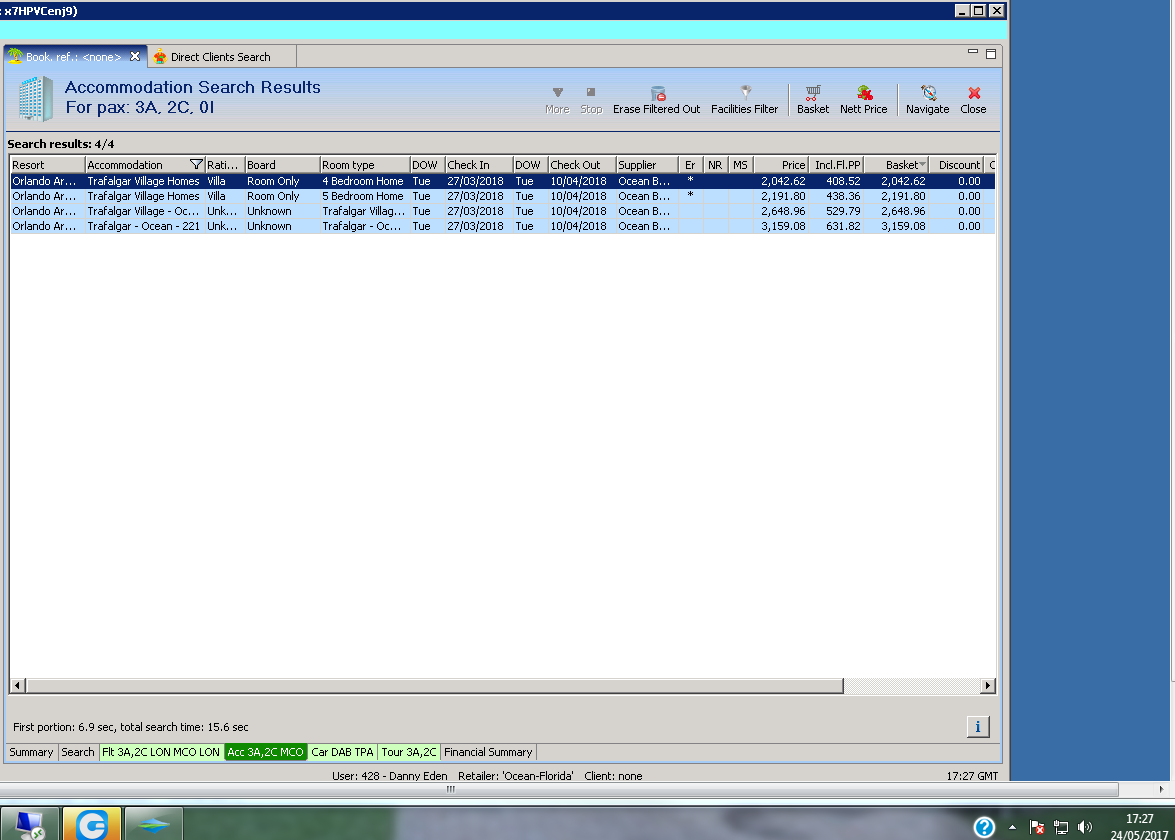
Task: Sort by Supplier column header
Action: click(x=647, y=165)
